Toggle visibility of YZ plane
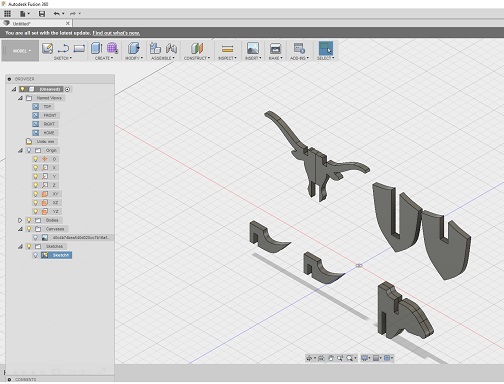This screenshot has width=504, height=384. pyautogui.click(x=36, y=211)
